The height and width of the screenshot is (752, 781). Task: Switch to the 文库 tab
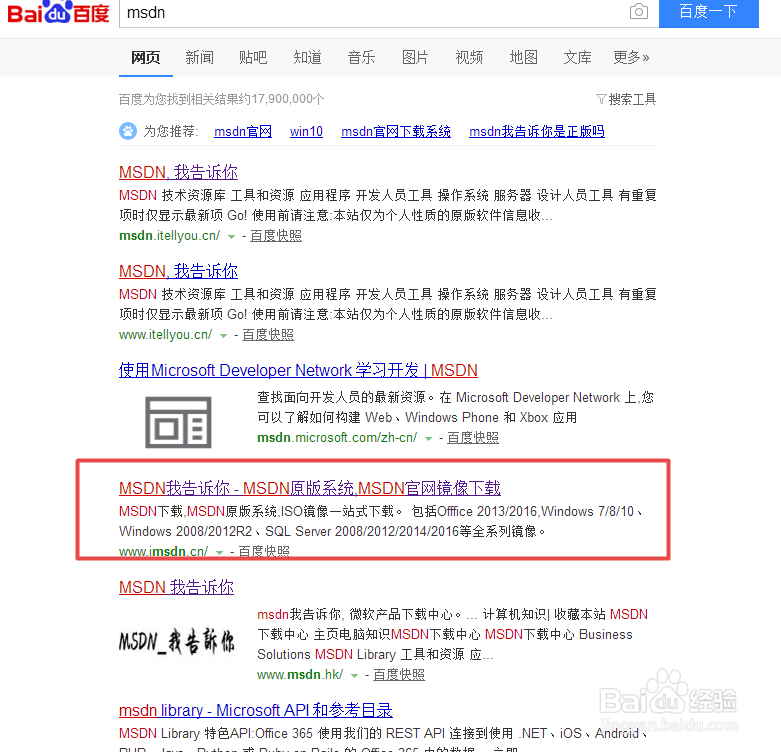coord(577,58)
